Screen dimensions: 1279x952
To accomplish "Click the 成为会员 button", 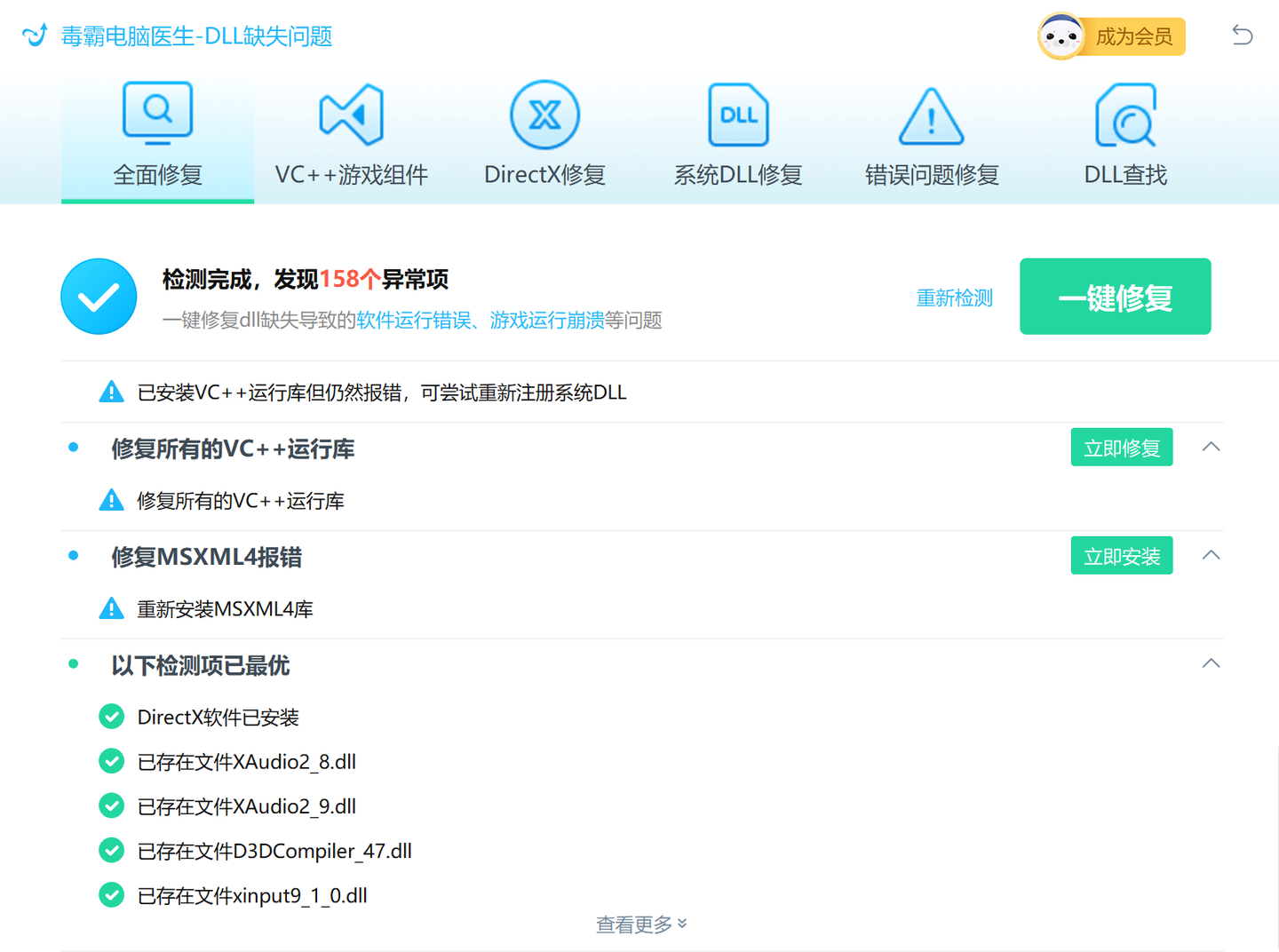I will [x=1133, y=36].
